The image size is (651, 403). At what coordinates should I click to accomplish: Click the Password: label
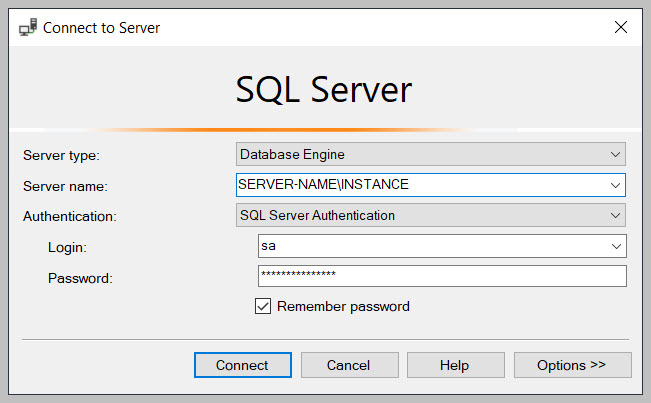[x=80, y=278]
